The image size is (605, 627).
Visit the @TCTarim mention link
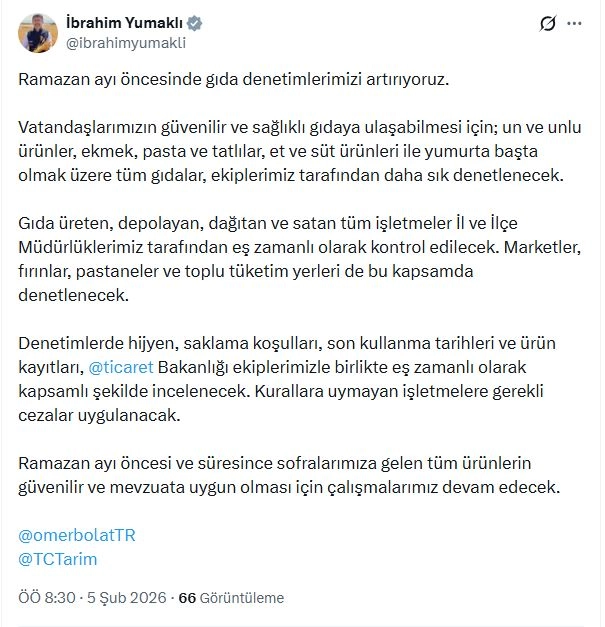[58, 559]
